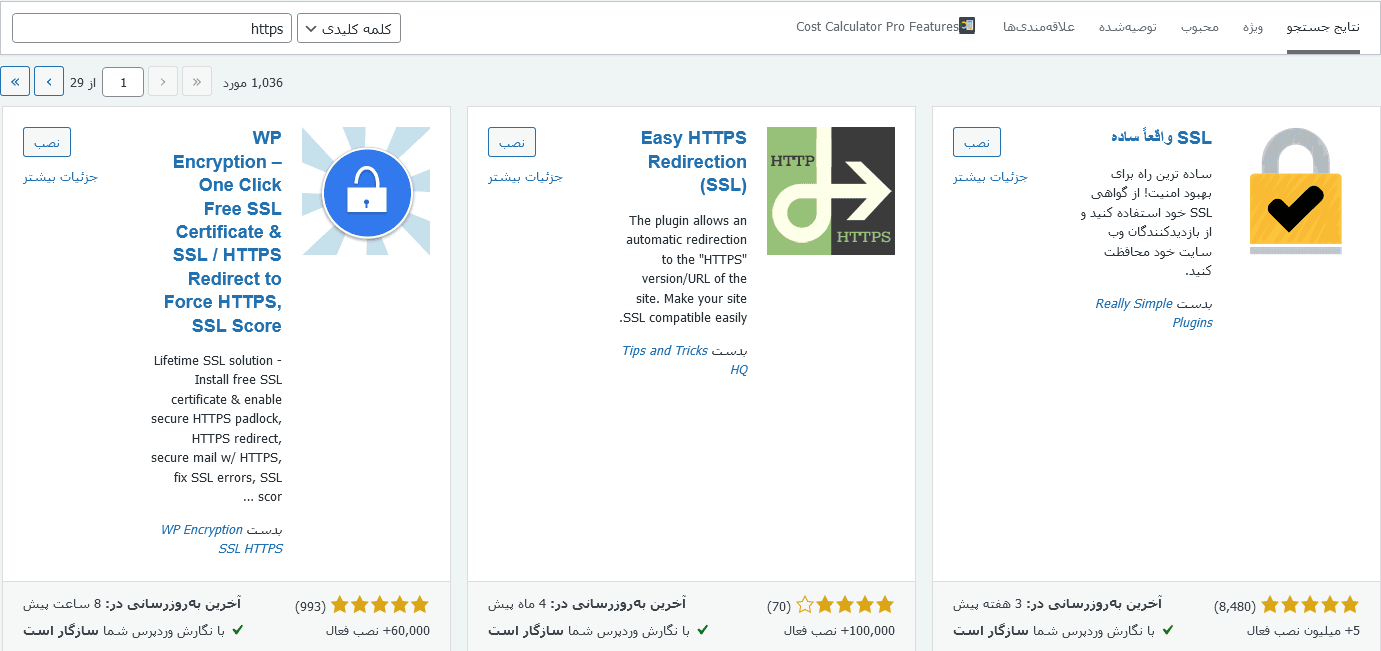Viewport: 1381px width, 651px height.
Task: Open جزئیات بیشتر for Really Simple SSL
Action: pyautogui.click(x=991, y=177)
